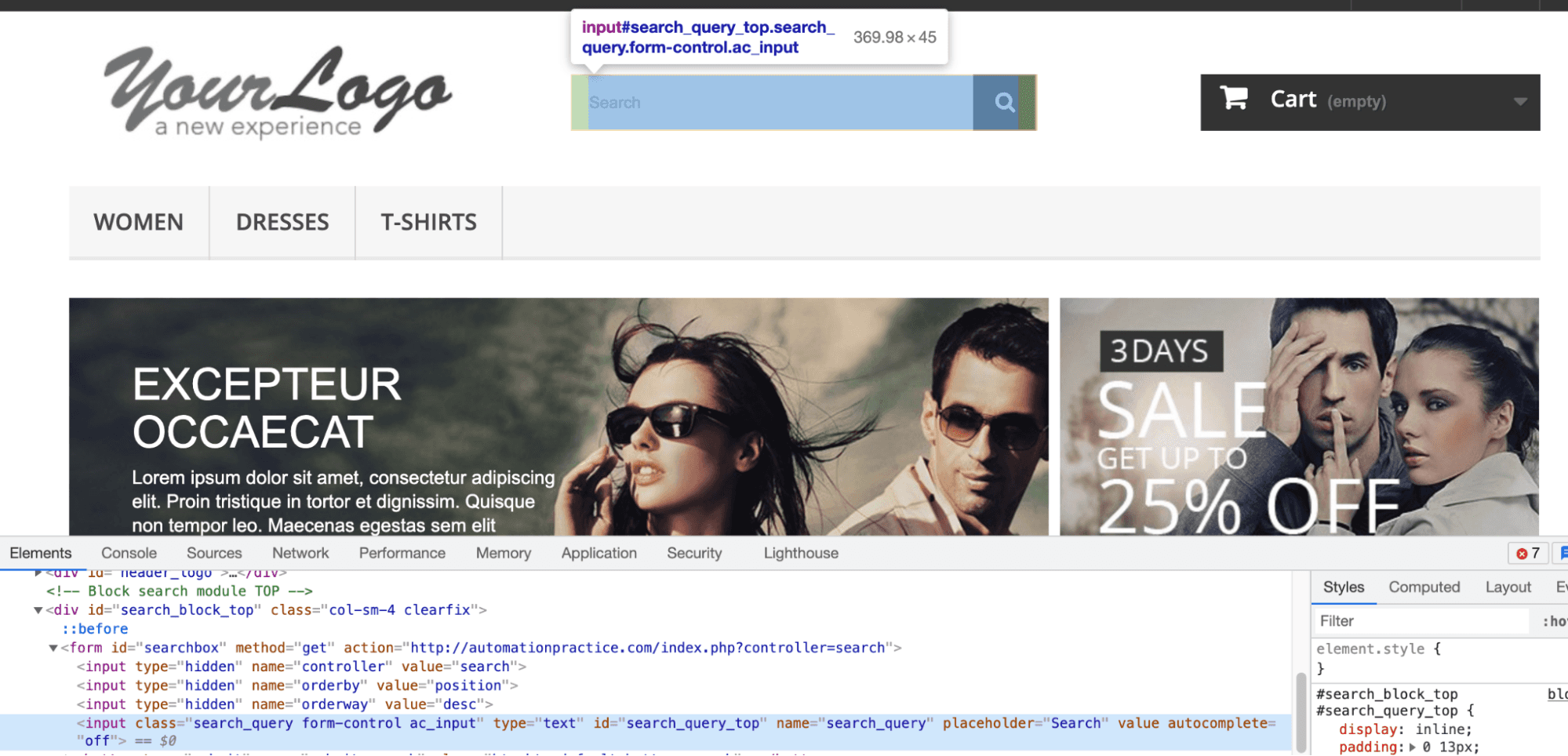The image size is (1568, 756).
Task: Open the T-SHIRTS category menu
Action: tap(428, 223)
